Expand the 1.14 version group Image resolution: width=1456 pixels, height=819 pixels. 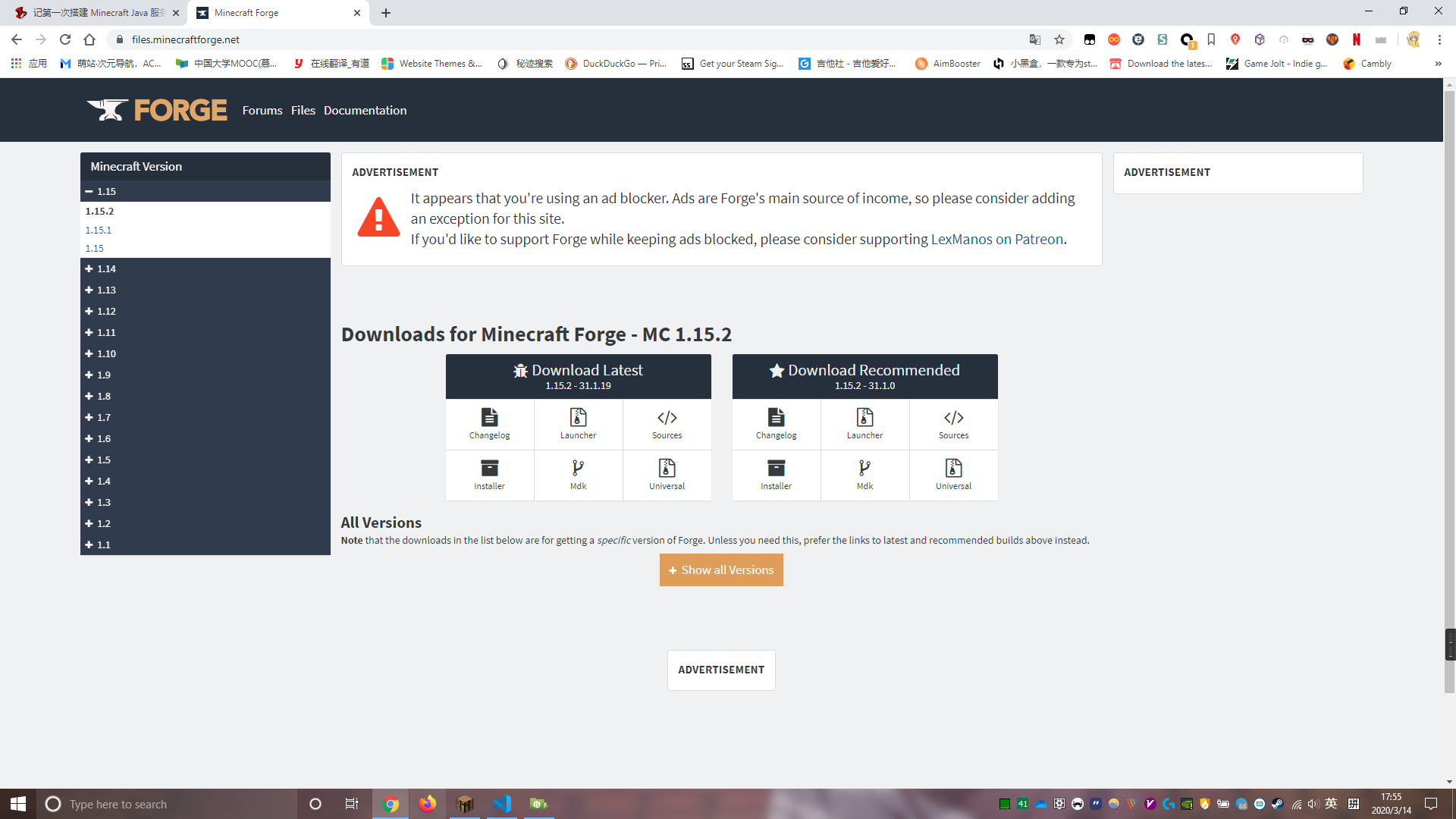point(206,268)
